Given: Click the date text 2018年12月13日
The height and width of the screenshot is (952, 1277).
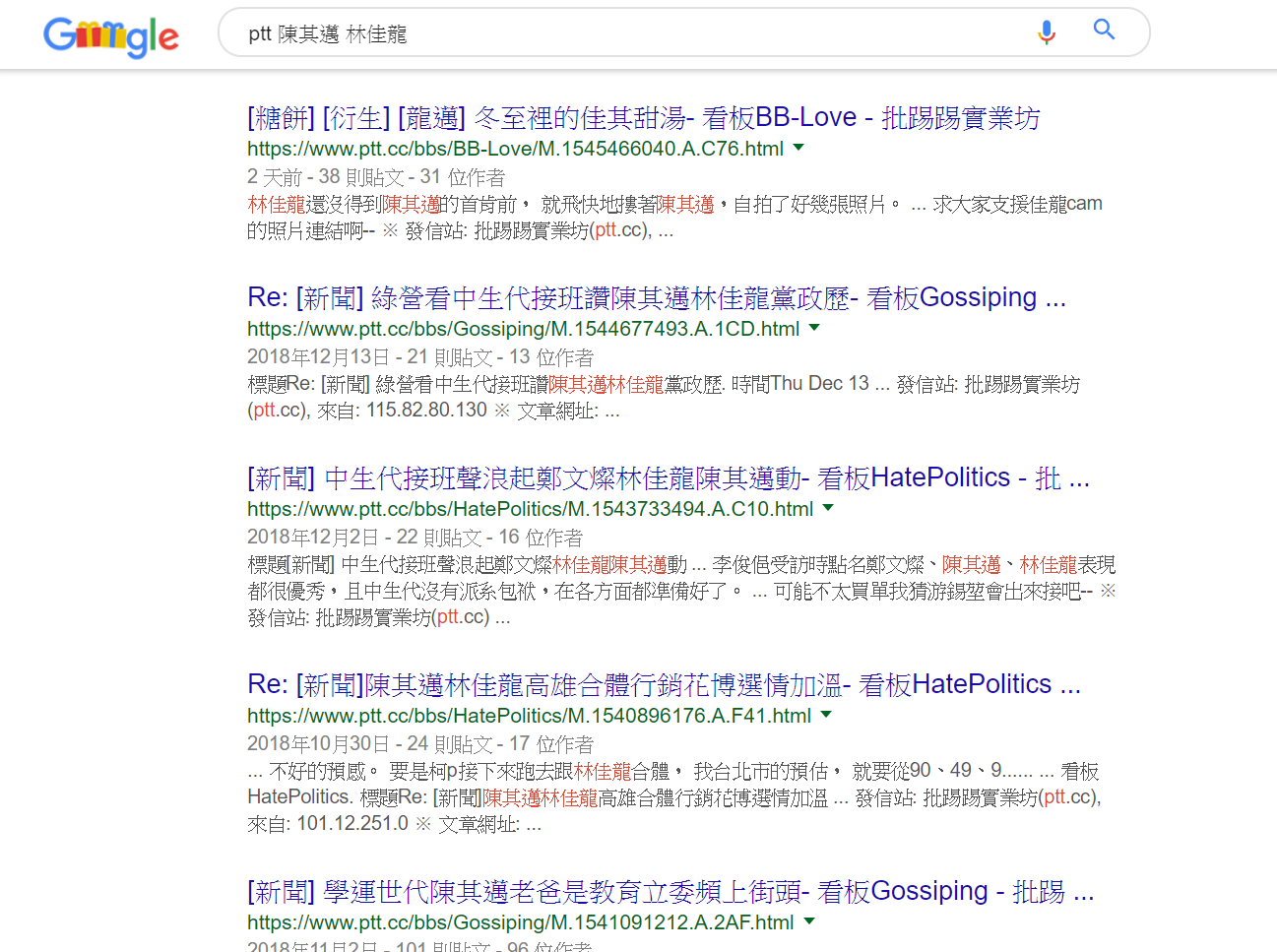Looking at the screenshot, I should 318,357.
